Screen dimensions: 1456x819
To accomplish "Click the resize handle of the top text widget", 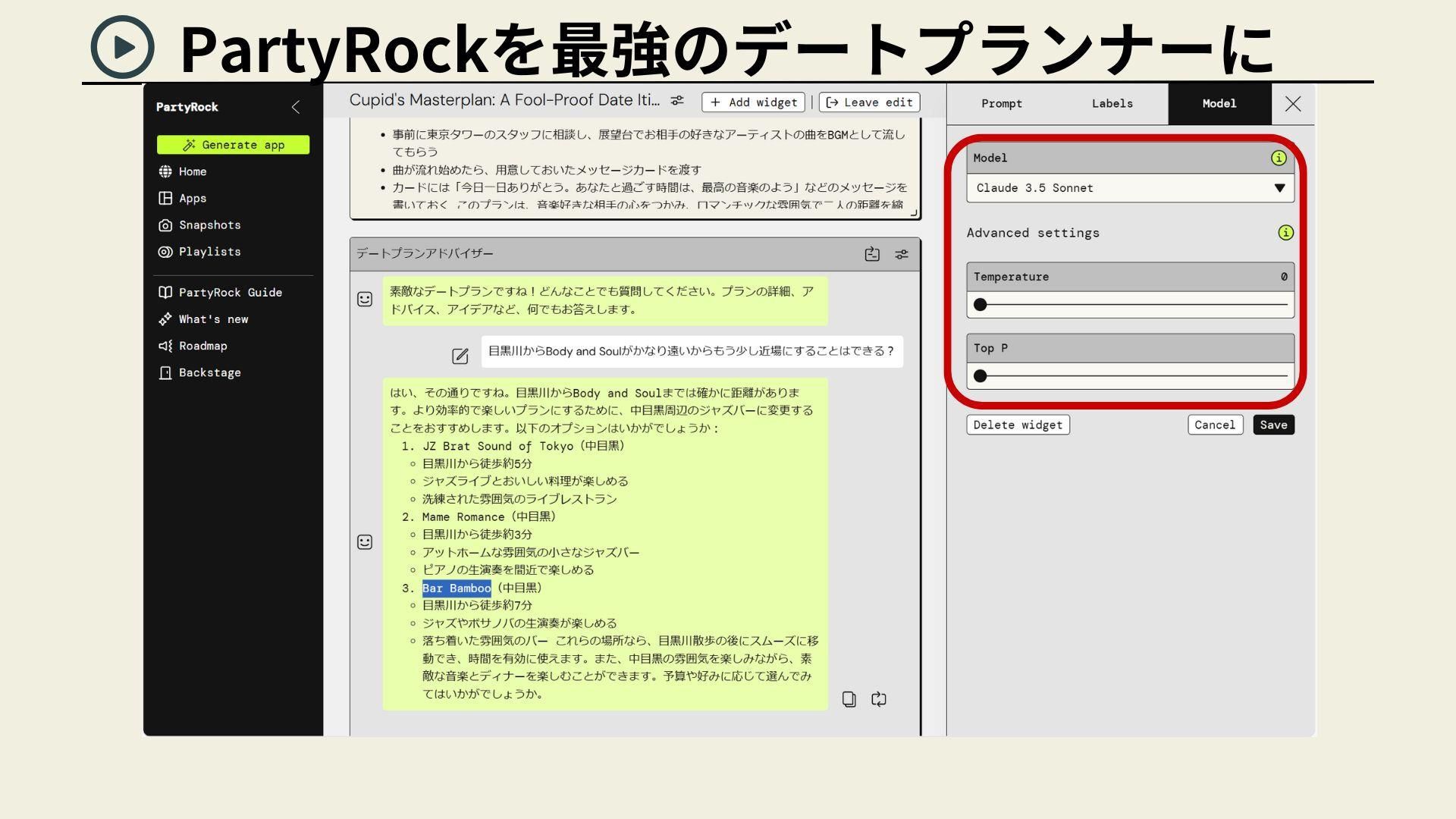I will click(x=914, y=213).
